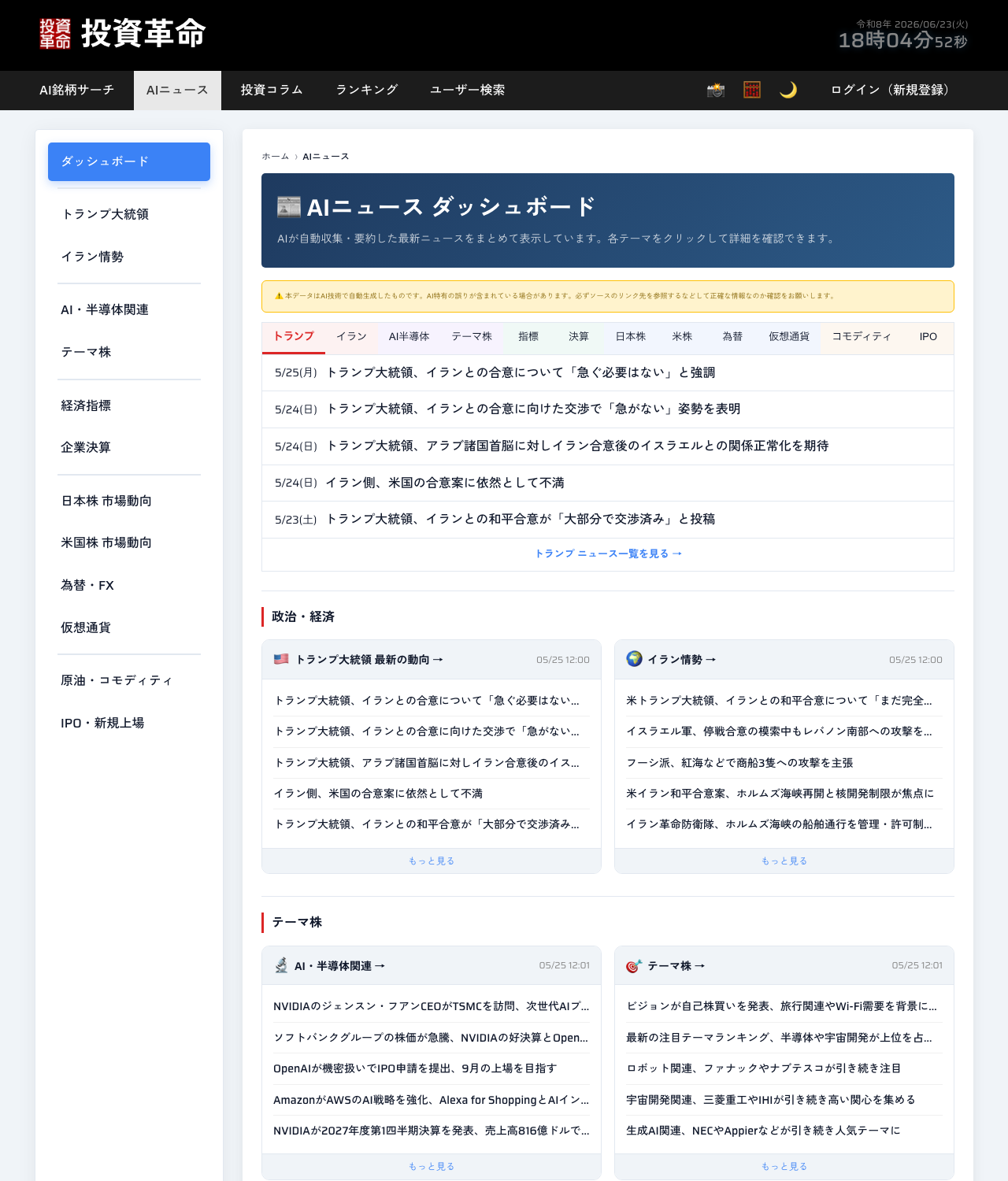Image resolution: width=1008 pixels, height=1181 pixels.
Task: Open ユーザー検索 in the top menu
Action: point(468,90)
